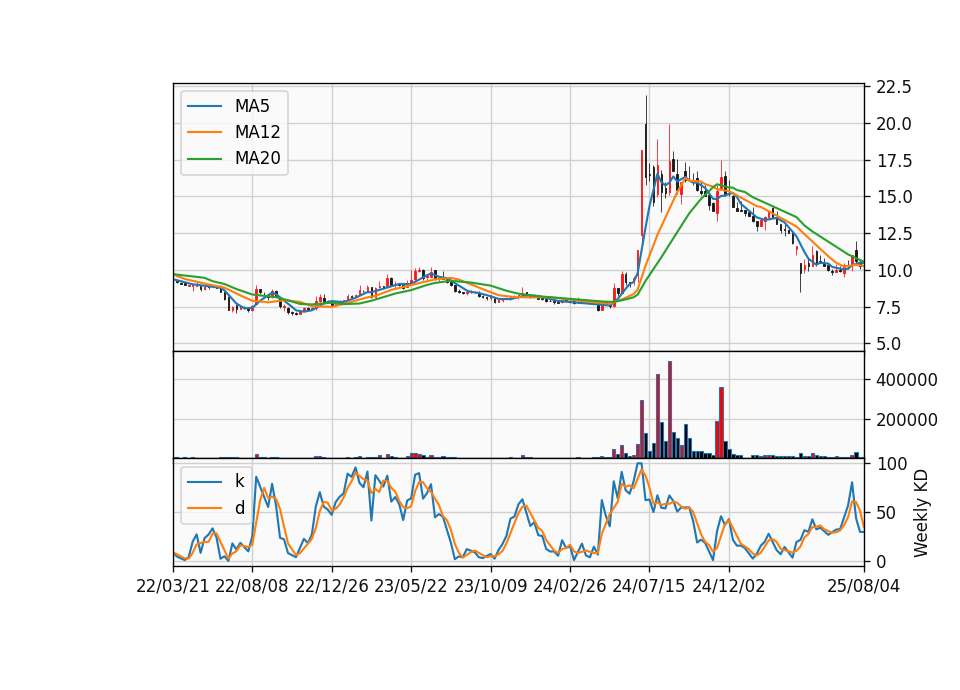Click the 22/08/08 date label
This screenshot has width=960, height=690.
(252, 586)
